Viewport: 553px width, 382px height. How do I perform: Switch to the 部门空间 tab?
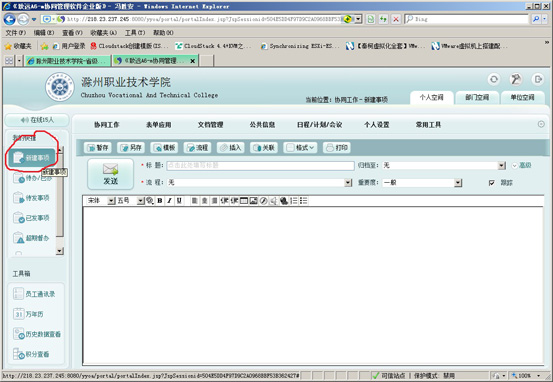(477, 98)
